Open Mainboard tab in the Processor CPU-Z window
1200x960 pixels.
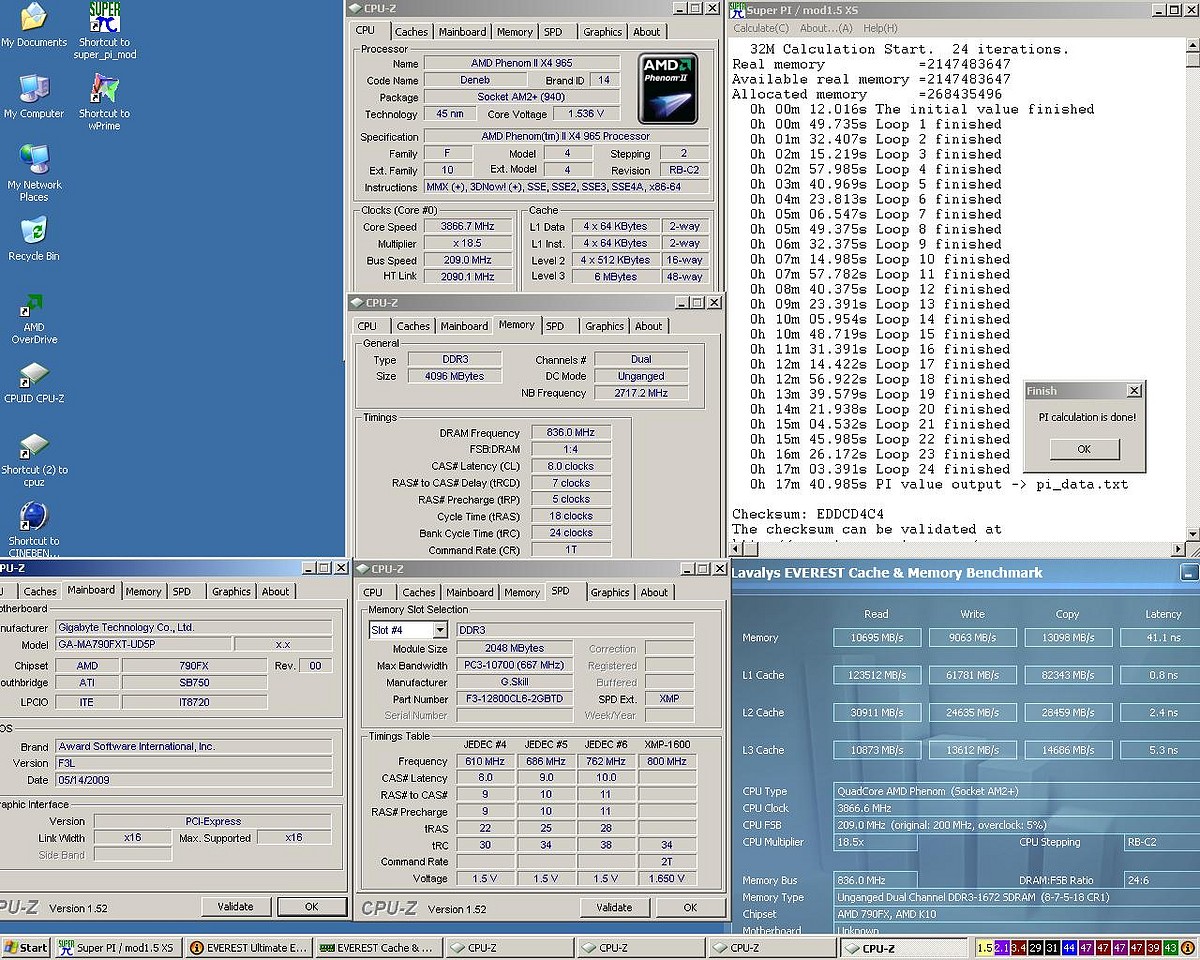[x=463, y=32]
